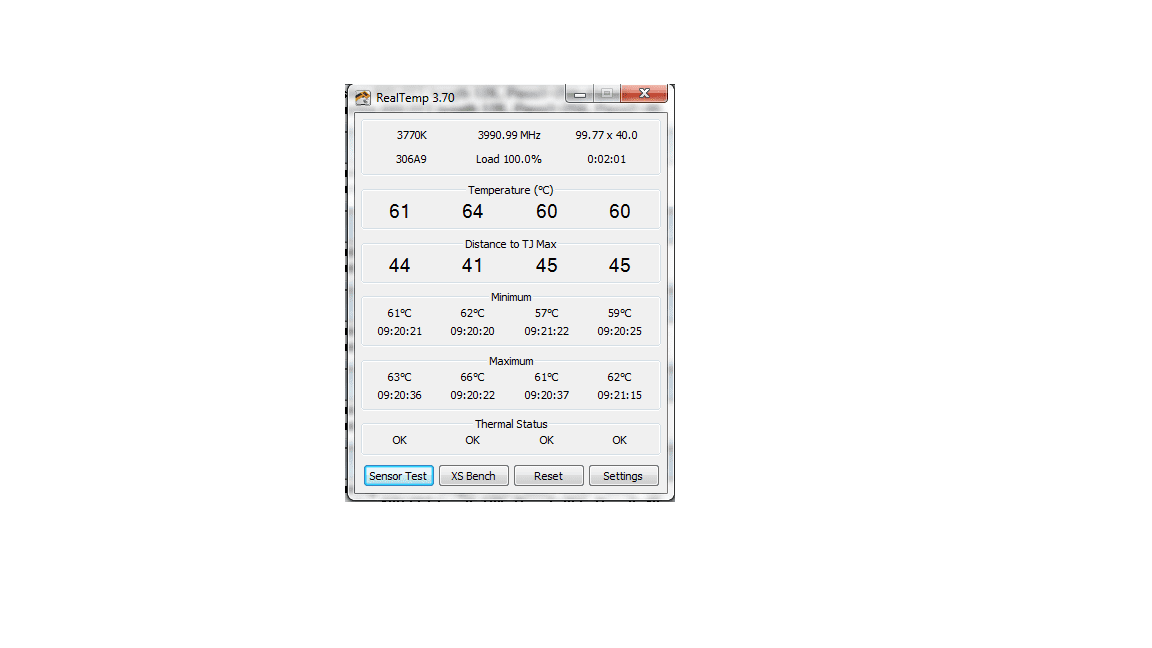This screenshot has width=1152, height=648.
Task: Click the core temperature reading 61
Action: [x=399, y=212]
